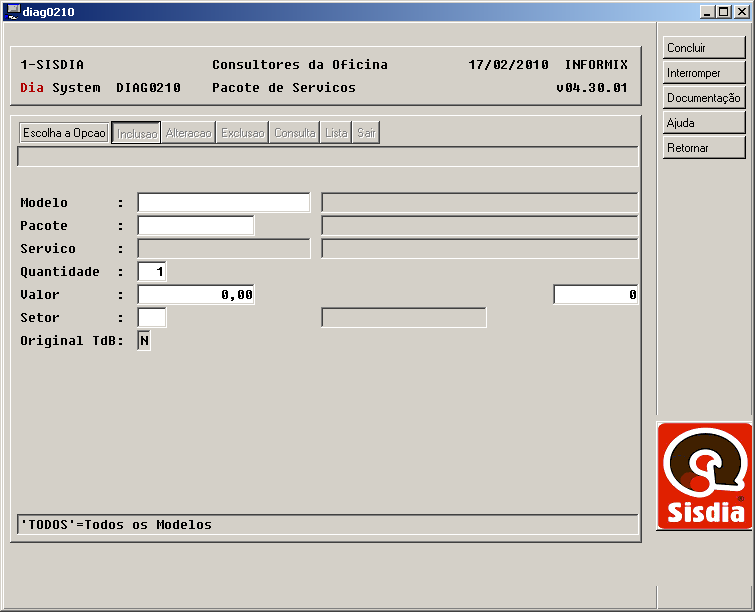This screenshot has width=755, height=612.
Task: Click the date text 17/02/2010
Action: click(508, 65)
